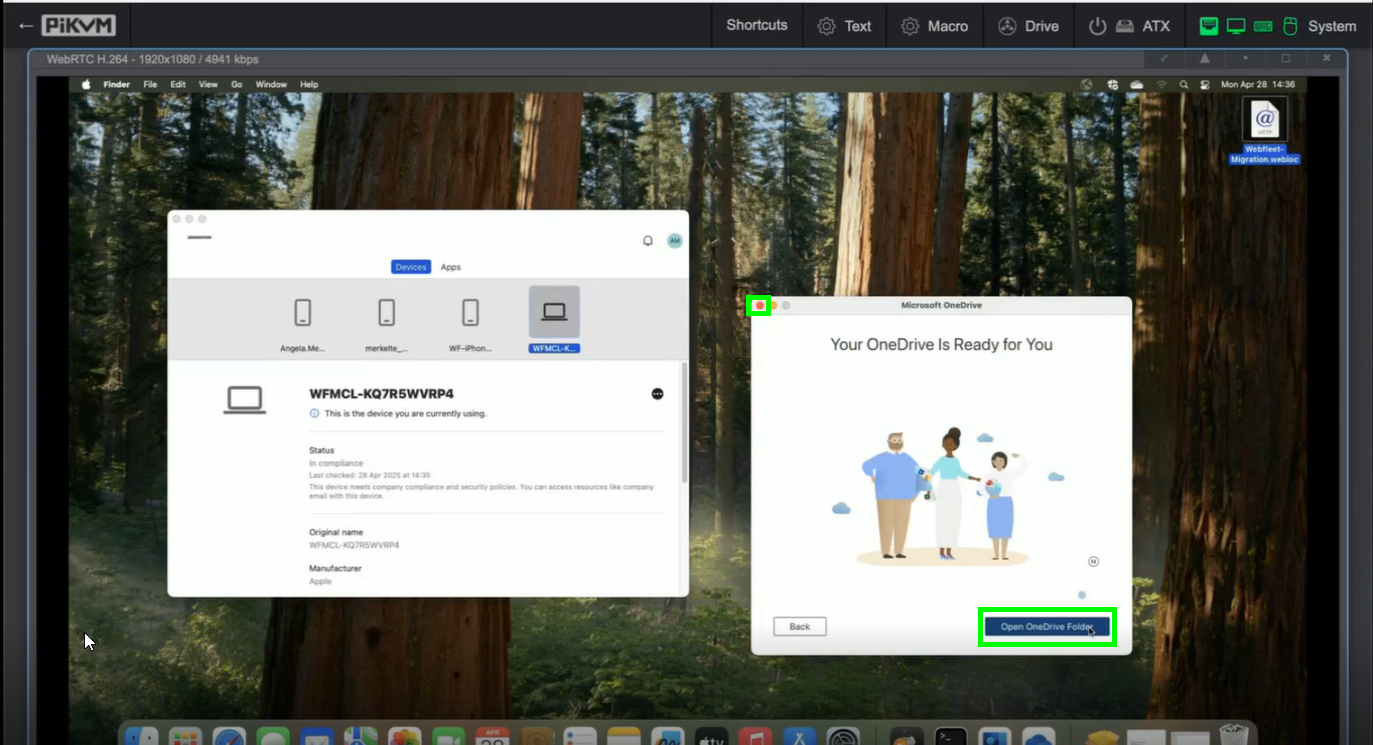The width and height of the screenshot is (1373, 745).
Task: Click the stream window full-screen arrows icon
Action: (1164, 59)
